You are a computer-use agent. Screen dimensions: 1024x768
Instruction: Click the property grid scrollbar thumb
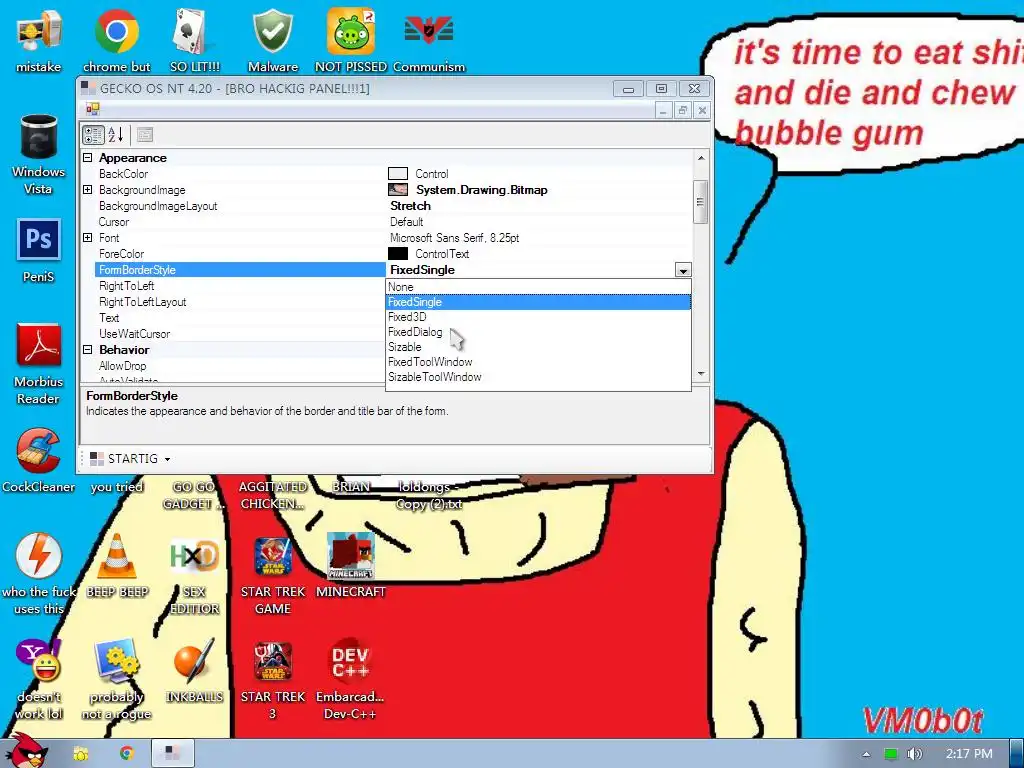[x=701, y=202]
